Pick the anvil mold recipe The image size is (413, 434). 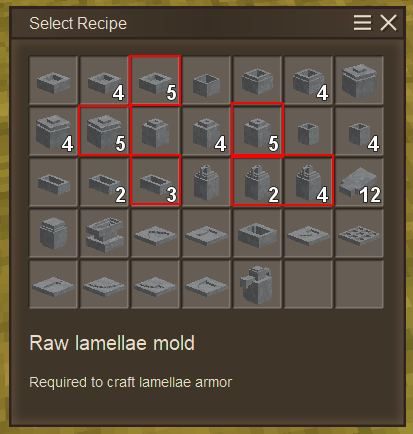point(104,233)
